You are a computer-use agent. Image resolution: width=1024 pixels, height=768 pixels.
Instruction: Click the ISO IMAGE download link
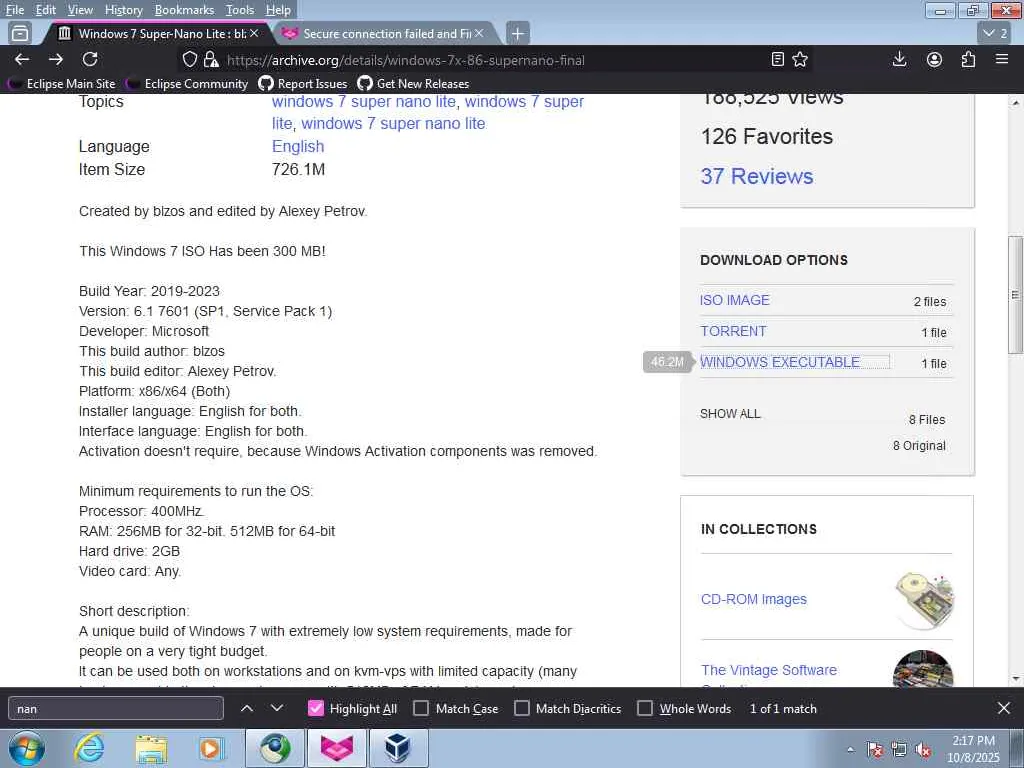click(x=735, y=300)
